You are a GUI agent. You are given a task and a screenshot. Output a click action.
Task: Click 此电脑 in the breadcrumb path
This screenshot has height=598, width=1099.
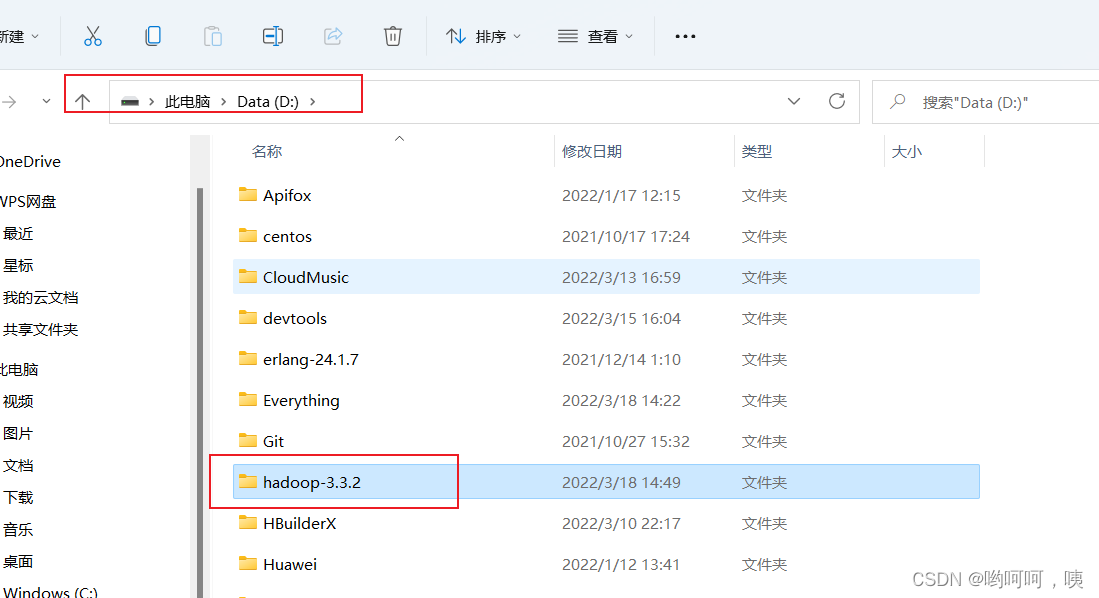[186, 101]
